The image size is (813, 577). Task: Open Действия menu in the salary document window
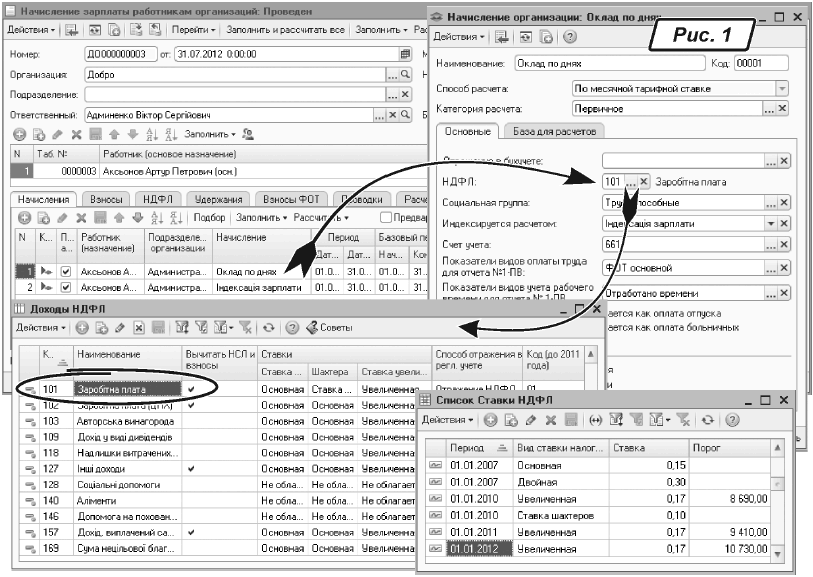pos(31,31)
